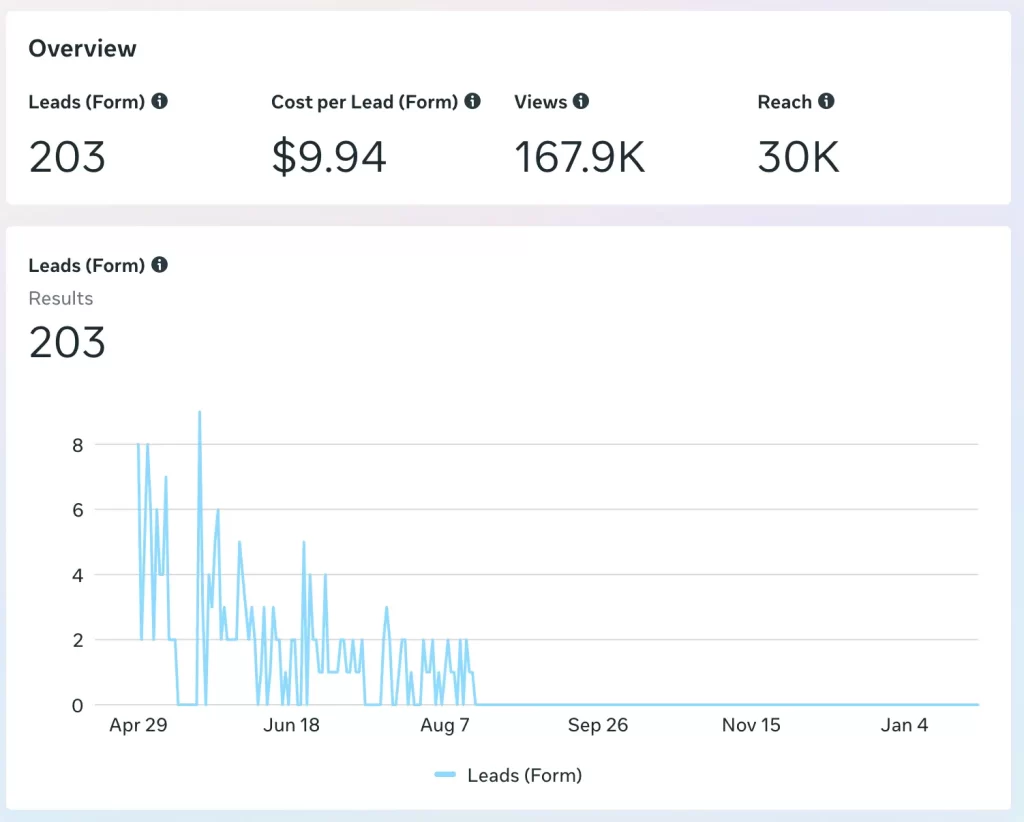Click the y-axis label 0
Image resolution: width=1024 pixels, height=822 pixels.
[78, 705]
